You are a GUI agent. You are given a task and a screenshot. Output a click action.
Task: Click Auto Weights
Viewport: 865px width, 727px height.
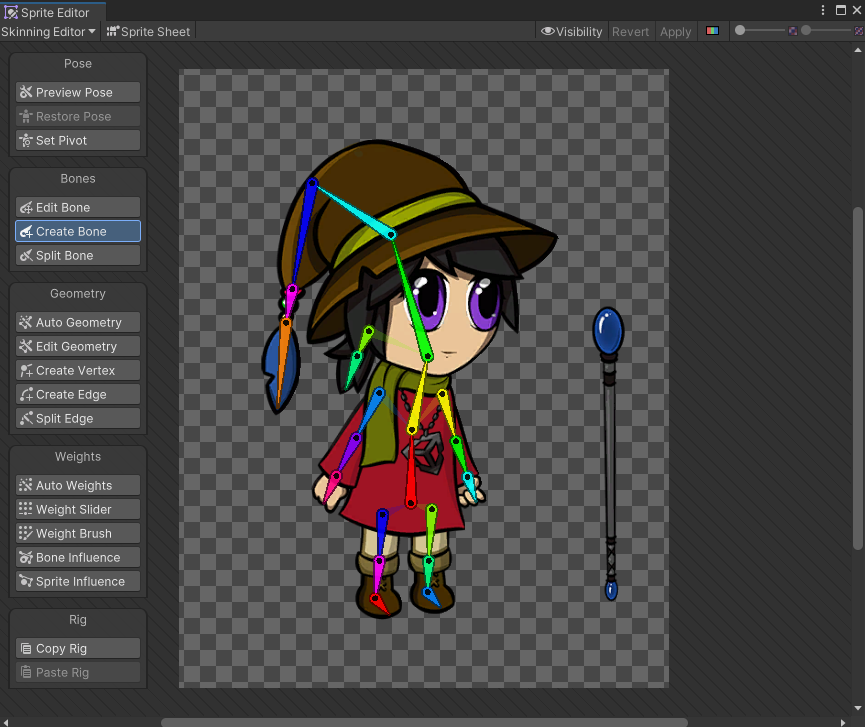(x=78, y=485)
